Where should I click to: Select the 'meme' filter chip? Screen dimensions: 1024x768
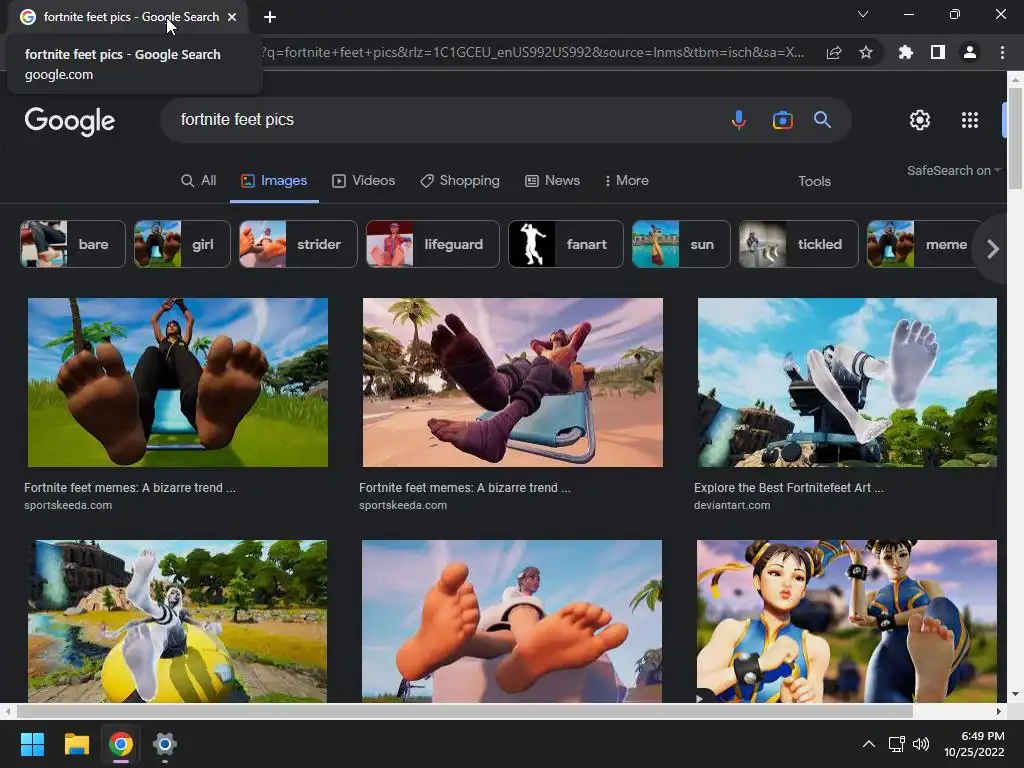(x=923, y=244)
